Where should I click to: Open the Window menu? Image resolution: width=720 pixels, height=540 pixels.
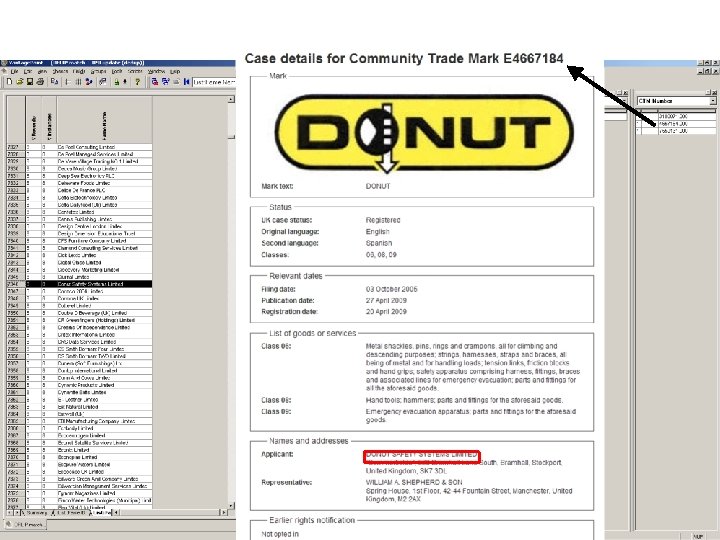click(x=156, y=72)
